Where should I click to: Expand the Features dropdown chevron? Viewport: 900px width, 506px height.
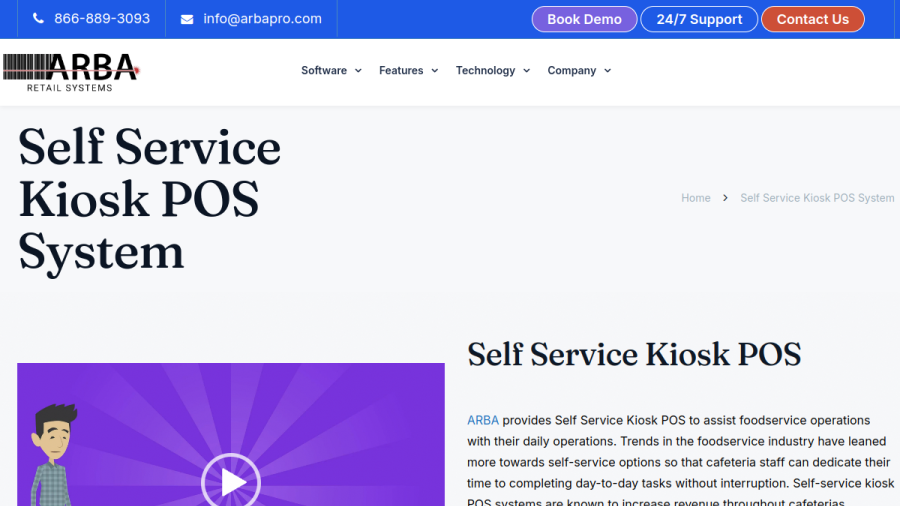(435, 71)
